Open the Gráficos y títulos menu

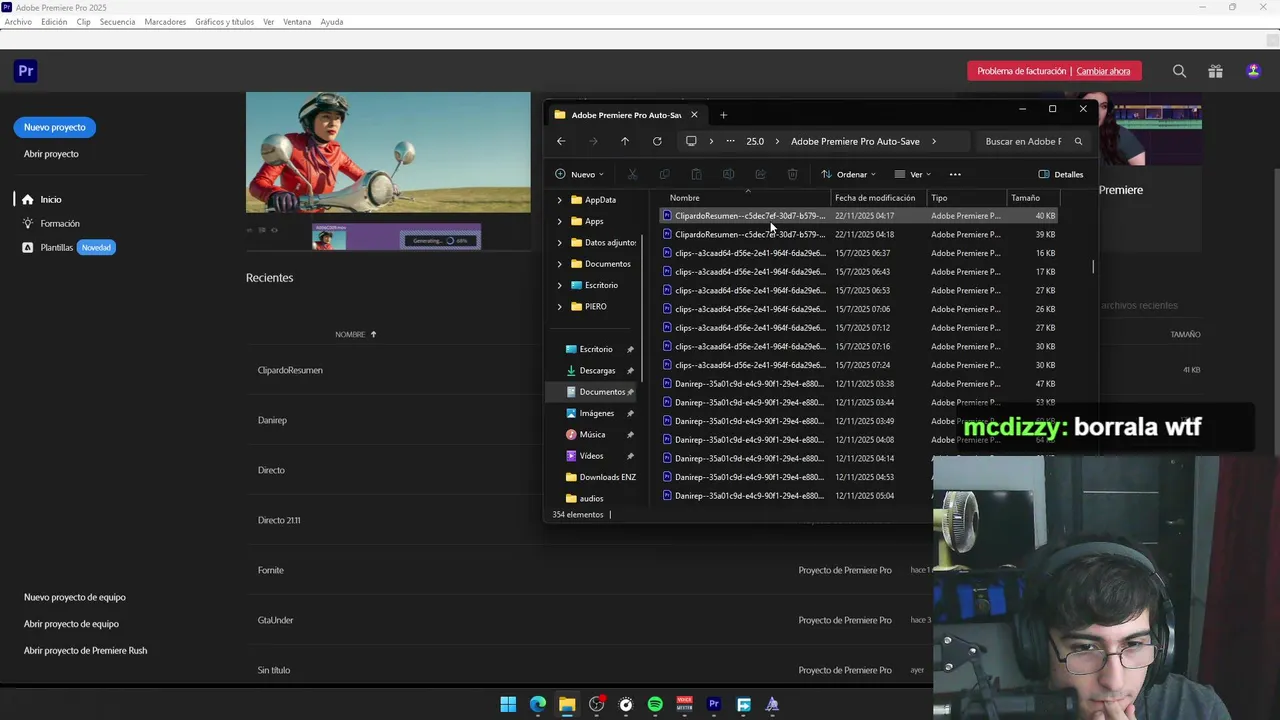[x=224, y=22]
